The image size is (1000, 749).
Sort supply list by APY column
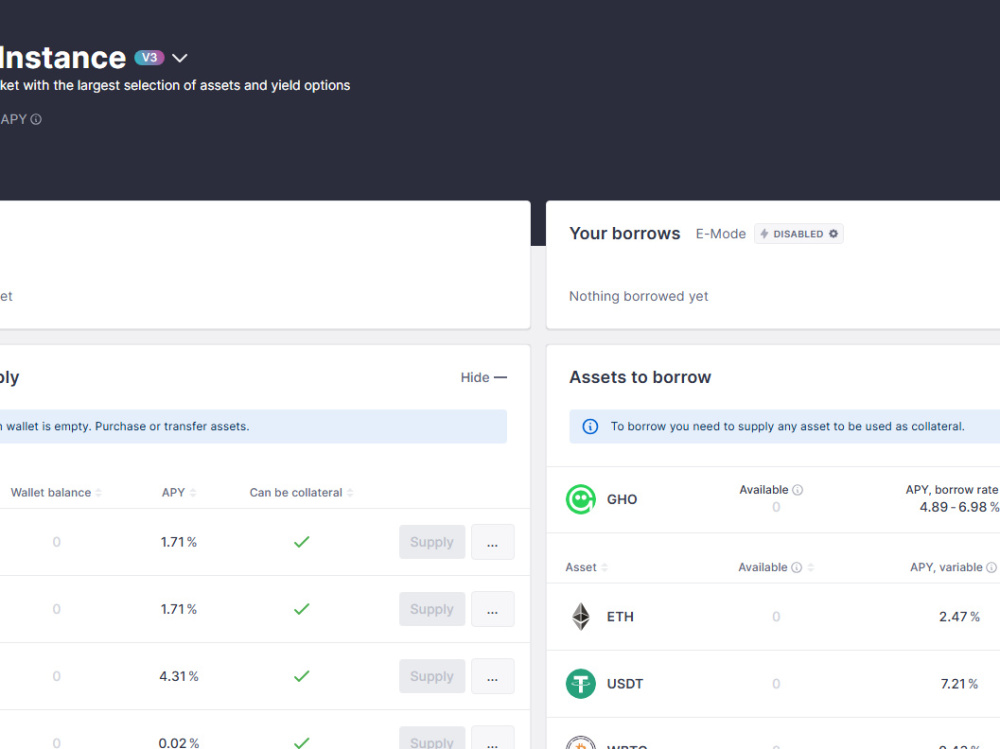point(179,493)
